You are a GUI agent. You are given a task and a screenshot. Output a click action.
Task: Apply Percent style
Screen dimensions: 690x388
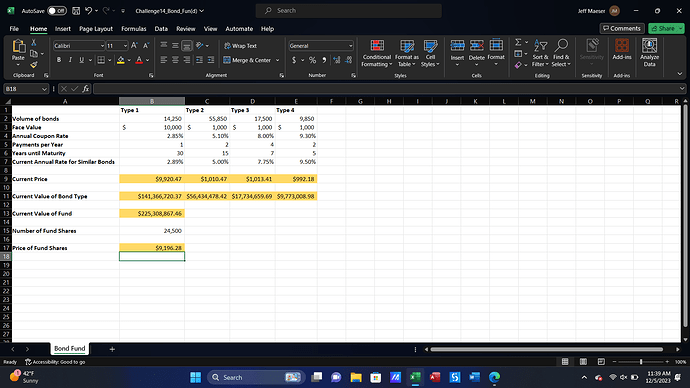312,60
